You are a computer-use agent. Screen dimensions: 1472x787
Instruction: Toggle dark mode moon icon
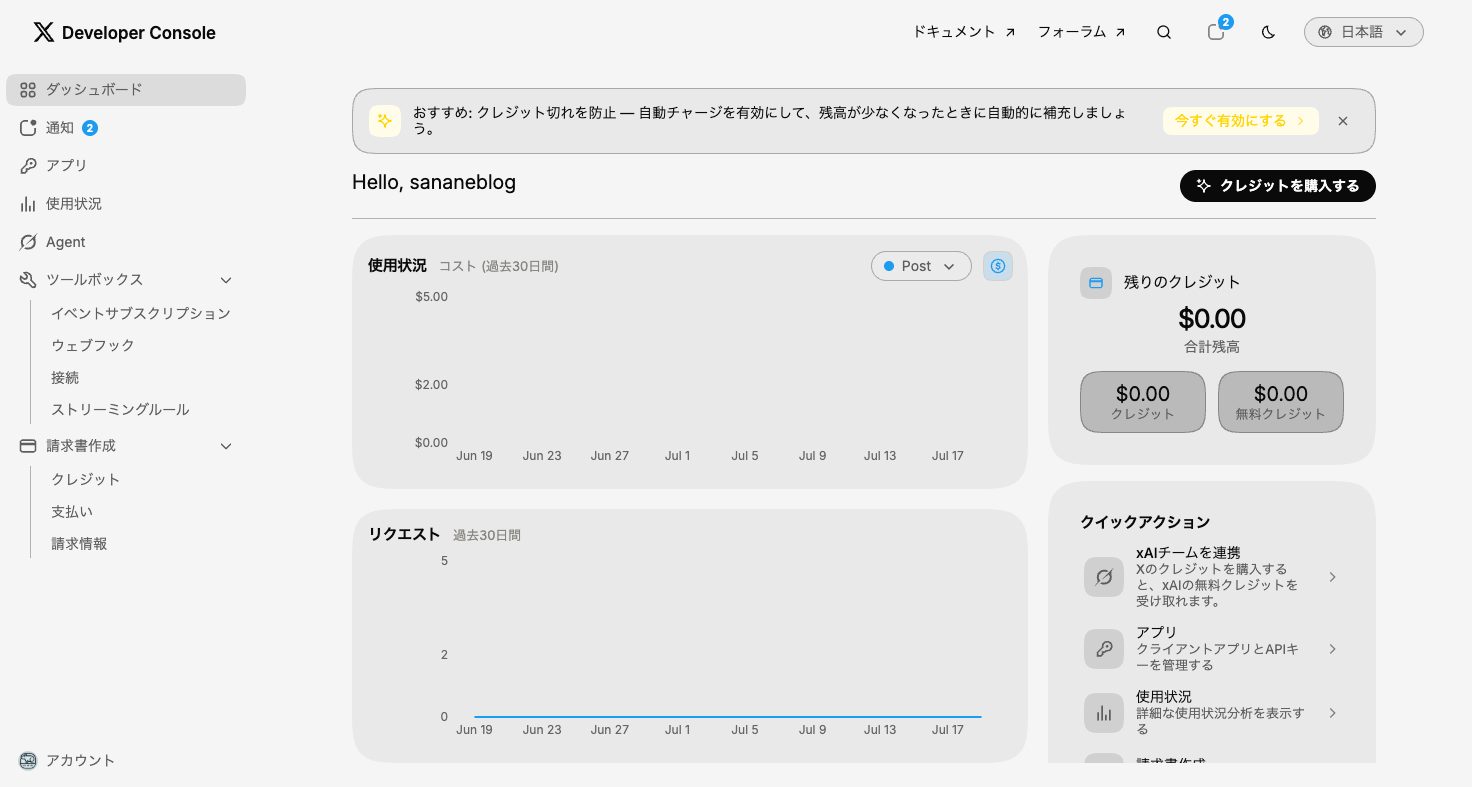[1268, 32]
